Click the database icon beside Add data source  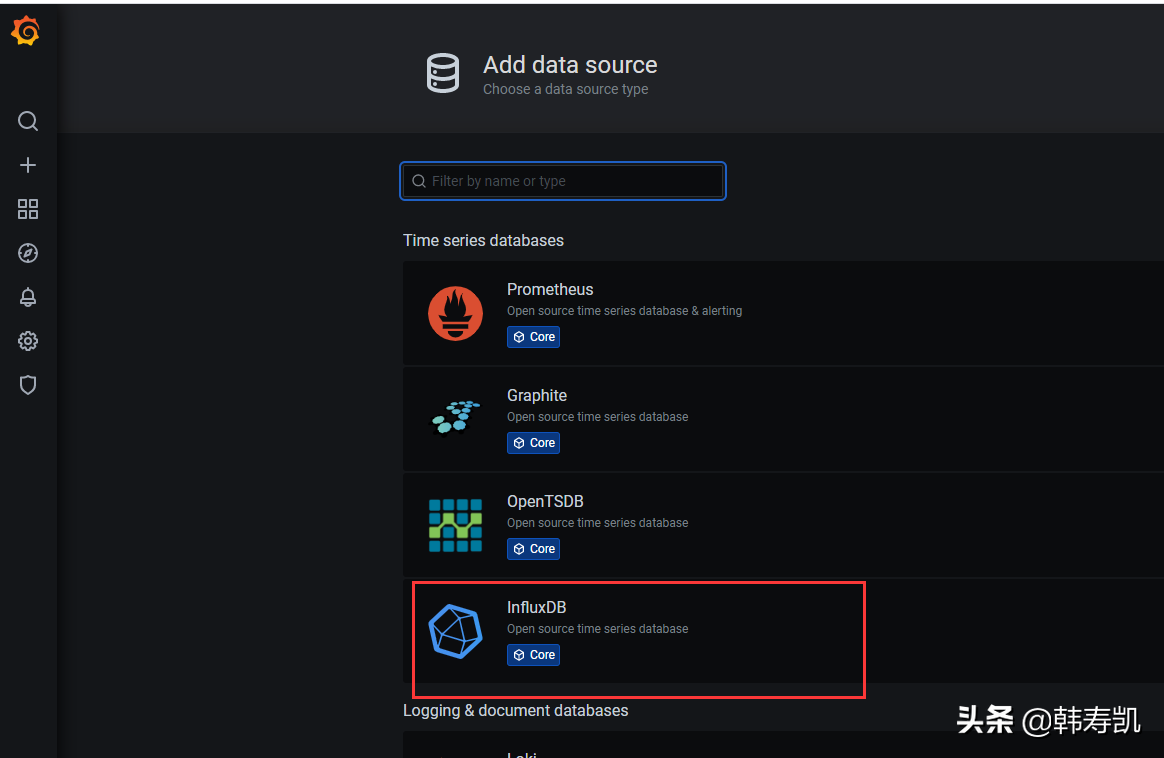tap(443, 73)
